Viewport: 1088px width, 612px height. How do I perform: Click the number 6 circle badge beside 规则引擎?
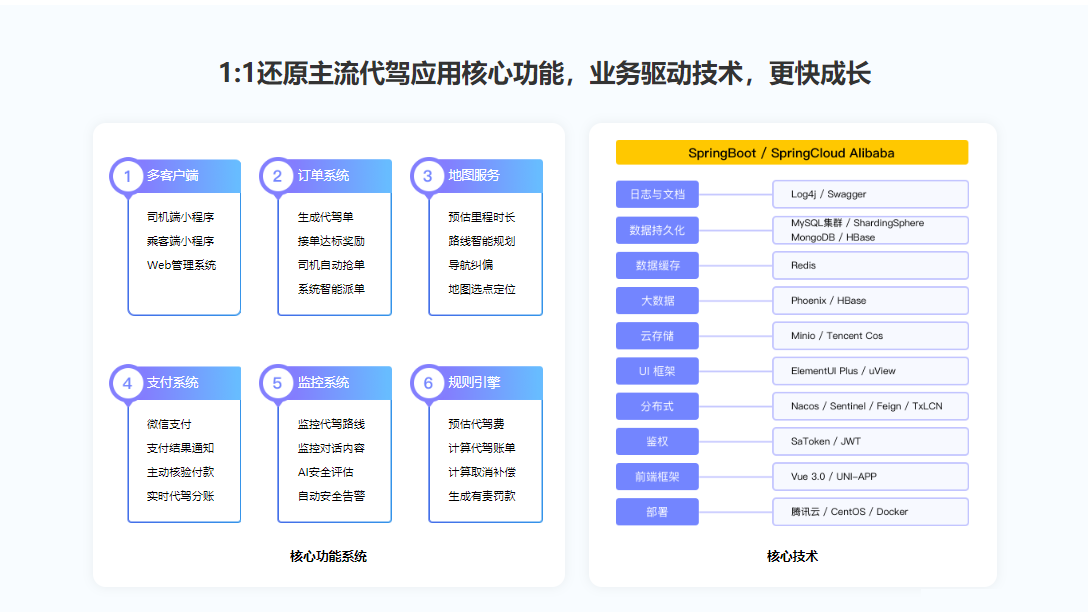427,383
